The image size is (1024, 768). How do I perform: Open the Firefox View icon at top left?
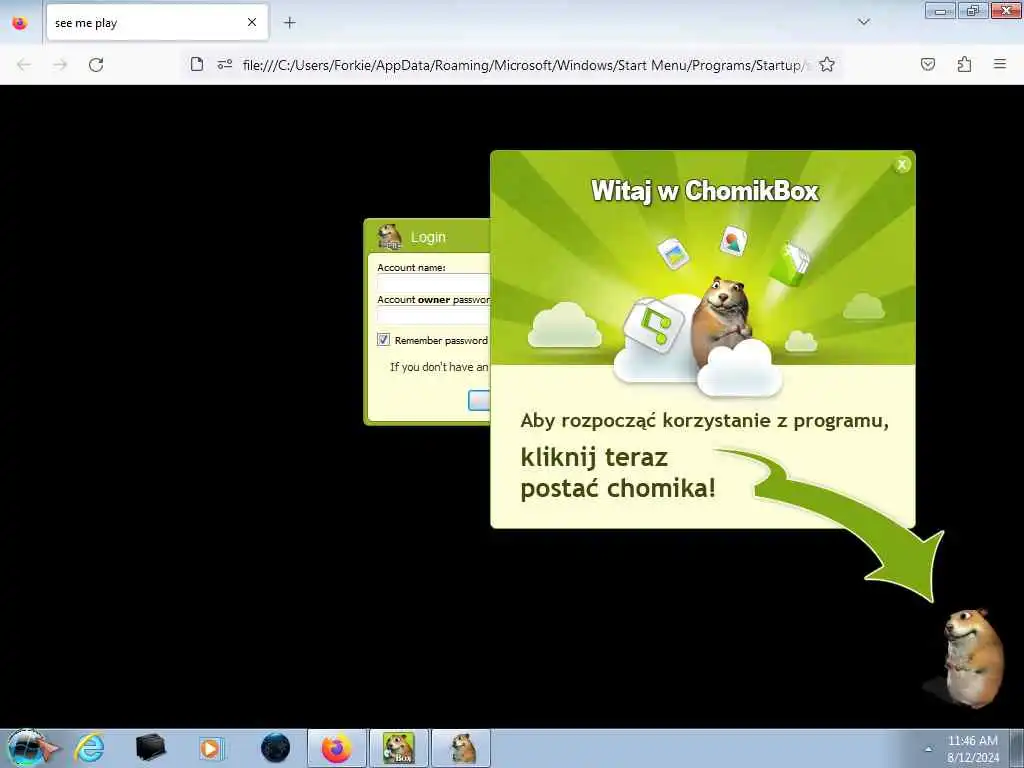click(x=20, y=23)
